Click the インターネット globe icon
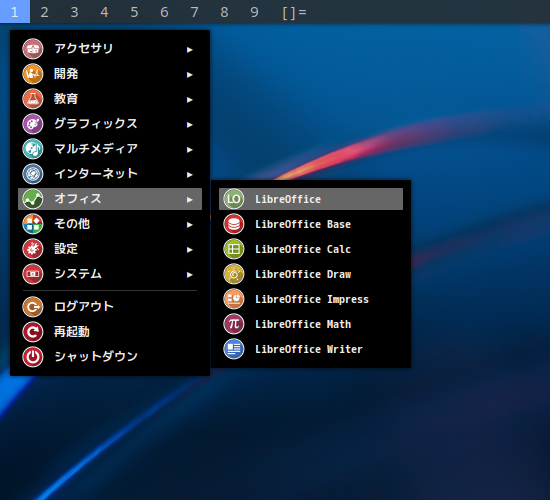The width and height of the screenshot is (550, 500). [x=33, y=174]
